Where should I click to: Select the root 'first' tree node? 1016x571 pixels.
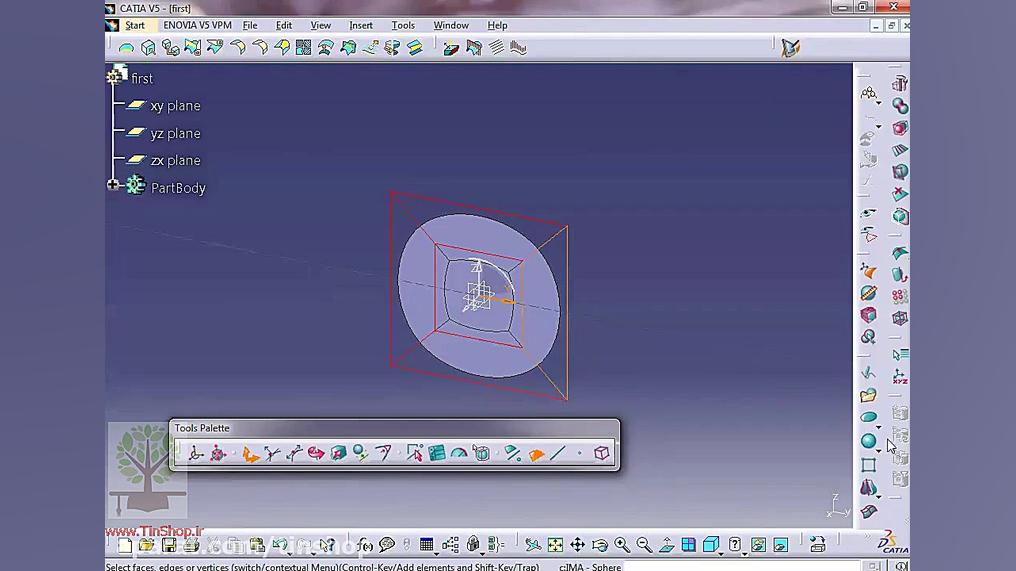[x=142, y=78]
